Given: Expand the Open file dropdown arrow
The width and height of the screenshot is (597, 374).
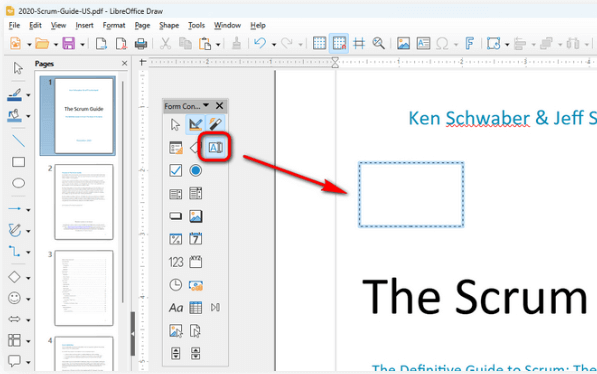Looking at the screenshot, I should [56, 44].
